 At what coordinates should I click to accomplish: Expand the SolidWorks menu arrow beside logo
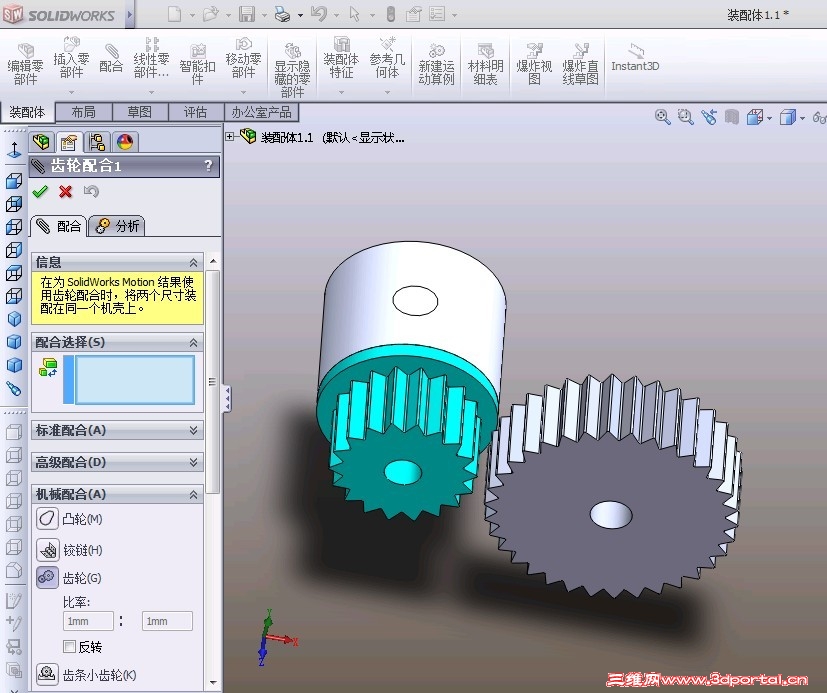click(x=130, y=15)
